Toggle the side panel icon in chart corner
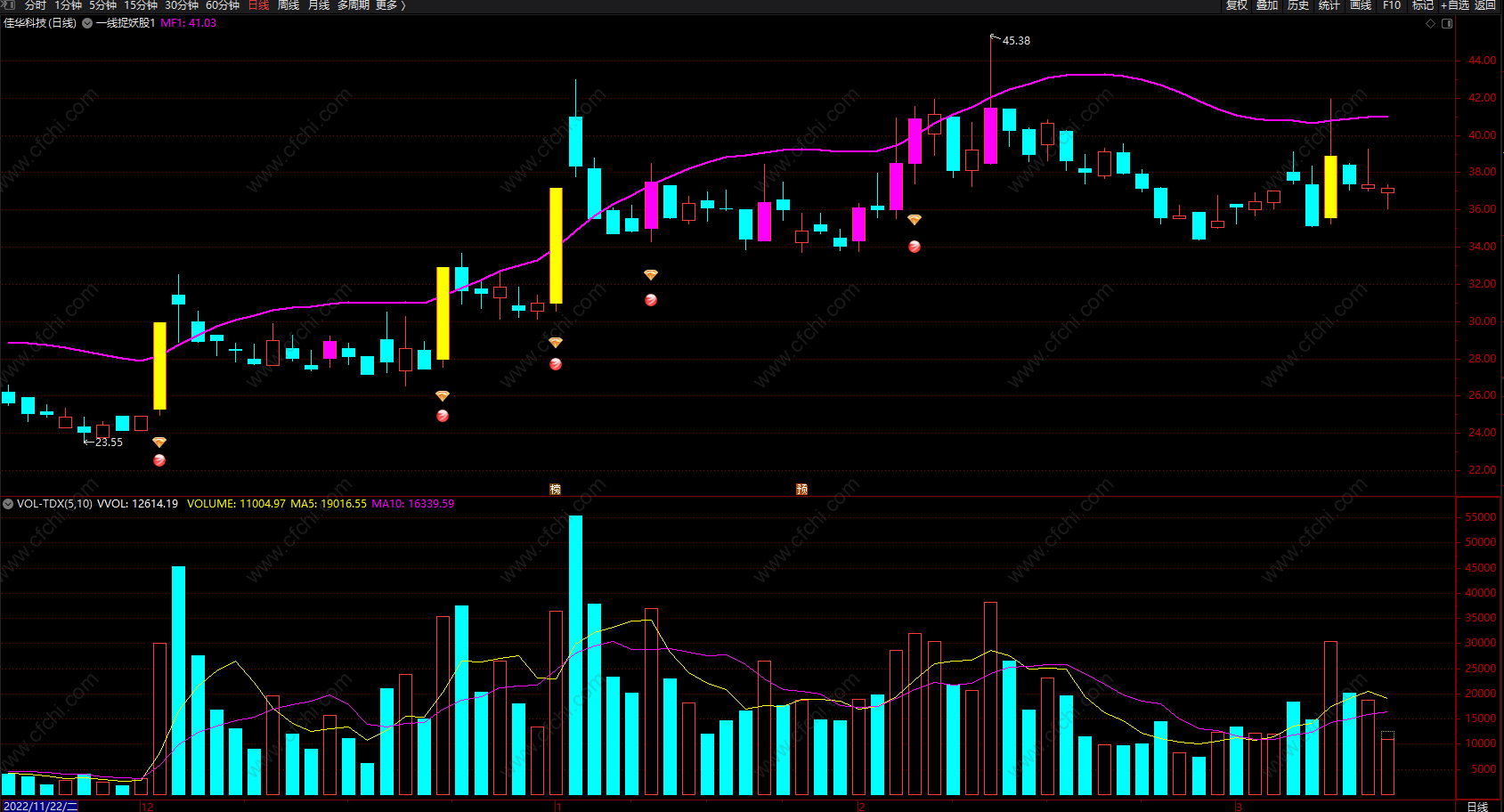Viewport: 1504px width, 812px height. click(1447, 23)
